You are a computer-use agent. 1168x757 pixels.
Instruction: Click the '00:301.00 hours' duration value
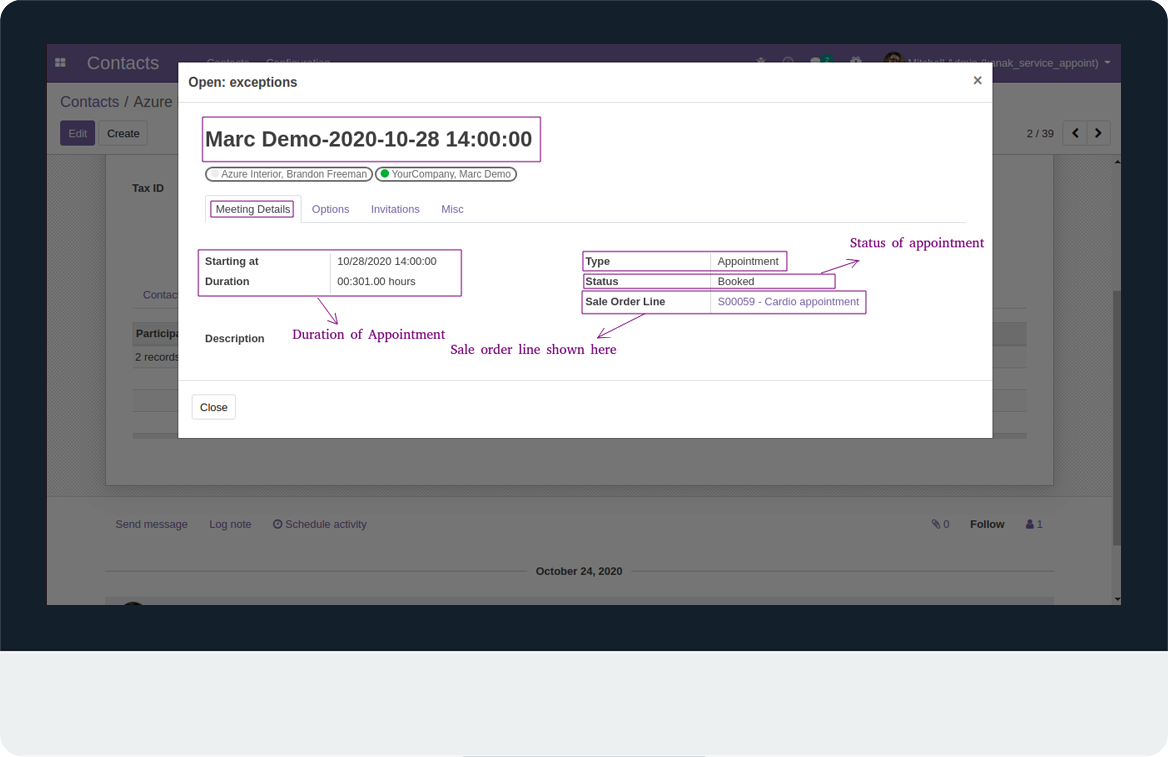[x=376, y=282]
